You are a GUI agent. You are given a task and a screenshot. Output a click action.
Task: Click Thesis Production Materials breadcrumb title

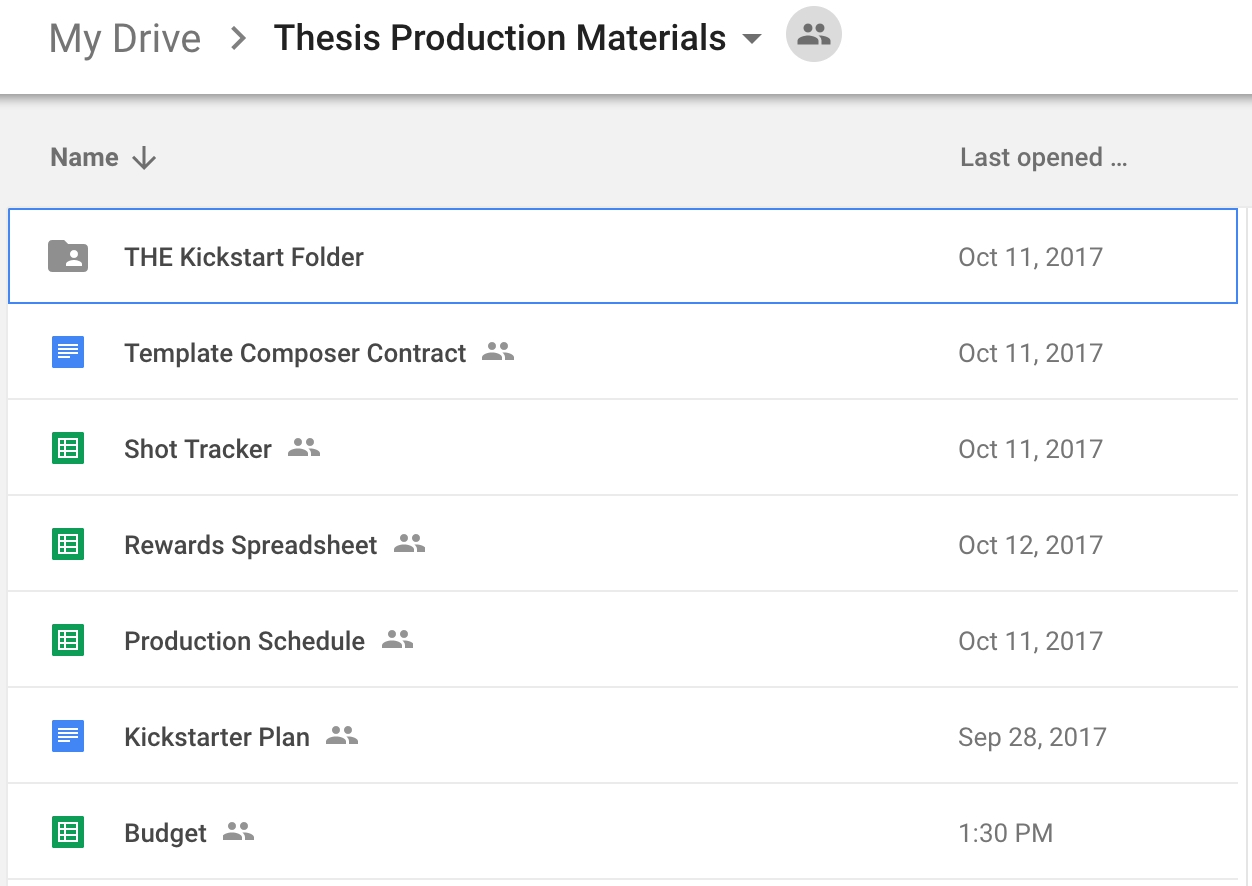point(500,38)
